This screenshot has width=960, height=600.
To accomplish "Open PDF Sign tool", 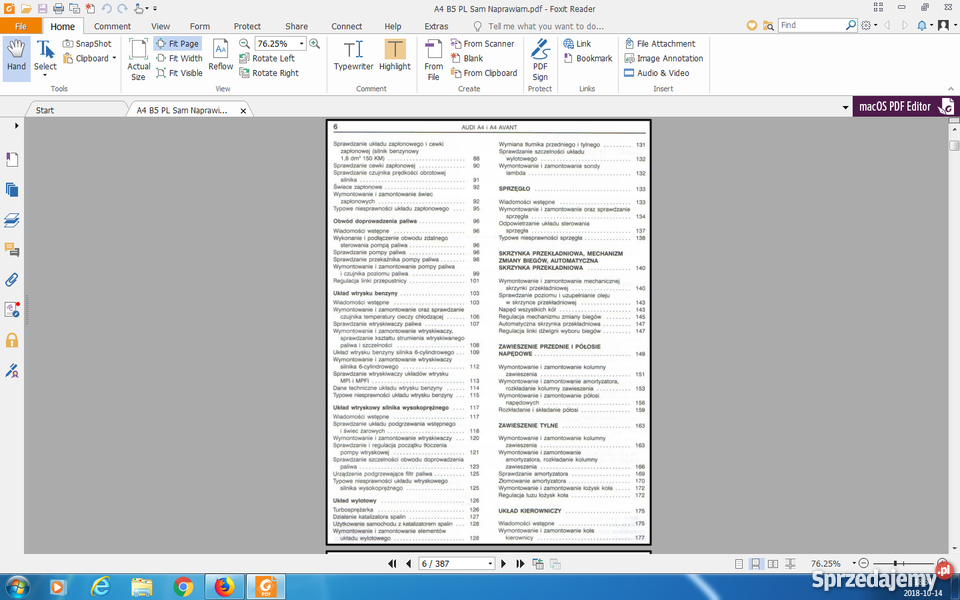I will 540,59.
